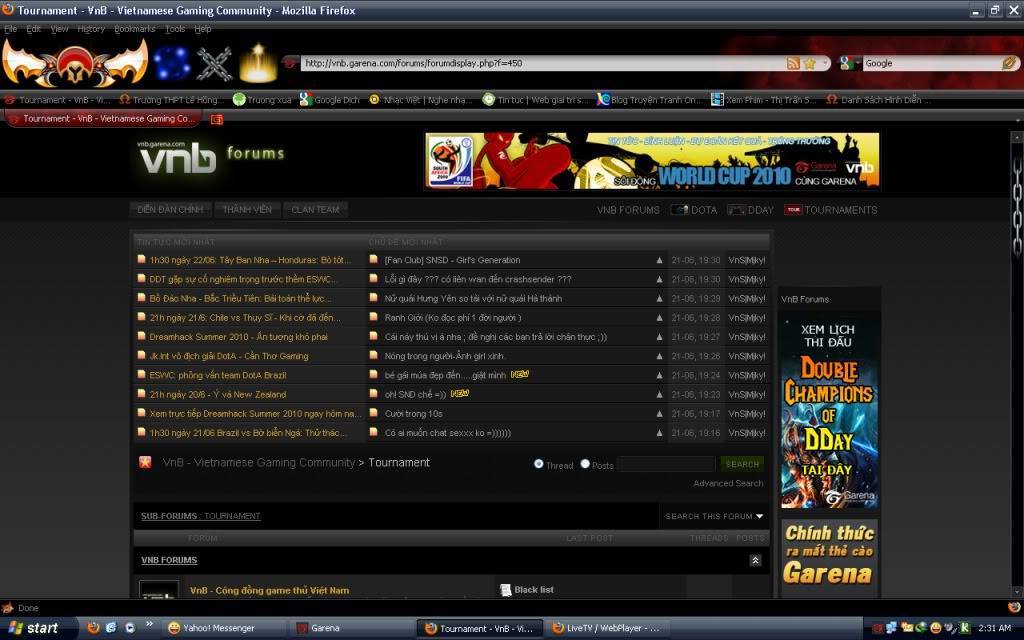Open Advanced Search link
This screenshot has height=640, width=1024.
[728, 483]
